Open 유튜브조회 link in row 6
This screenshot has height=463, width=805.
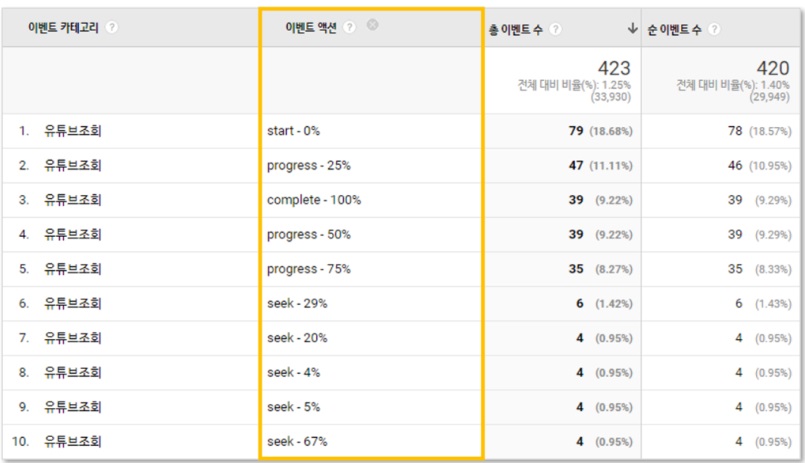[73, 303]
